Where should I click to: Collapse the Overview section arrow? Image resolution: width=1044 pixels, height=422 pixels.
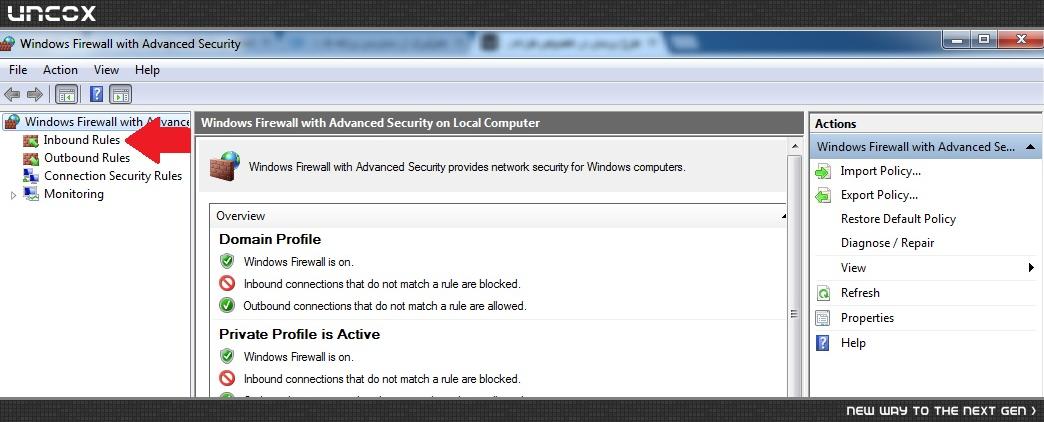click(x=783, y=216)
